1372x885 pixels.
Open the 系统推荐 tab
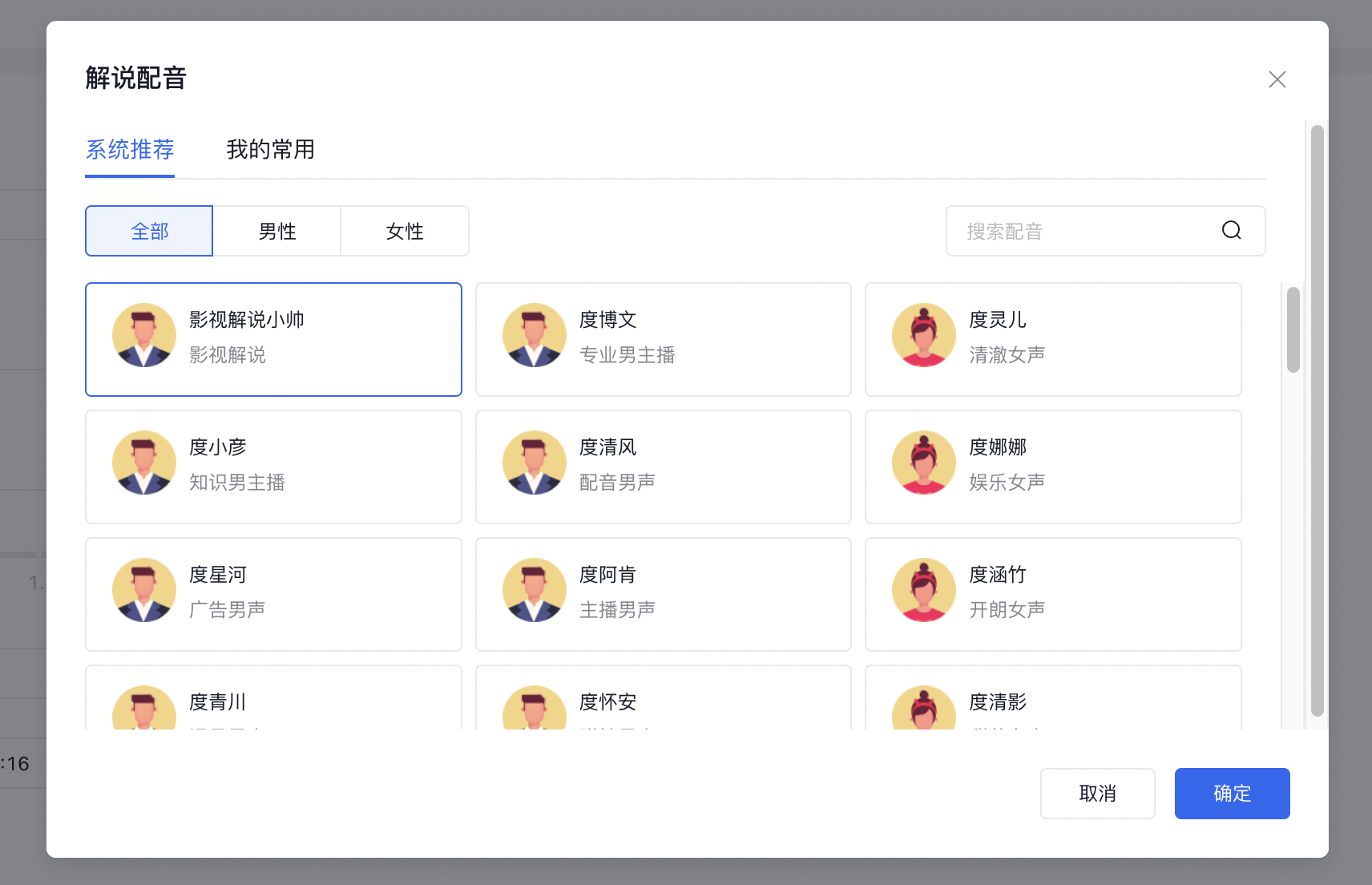point(130,150)
